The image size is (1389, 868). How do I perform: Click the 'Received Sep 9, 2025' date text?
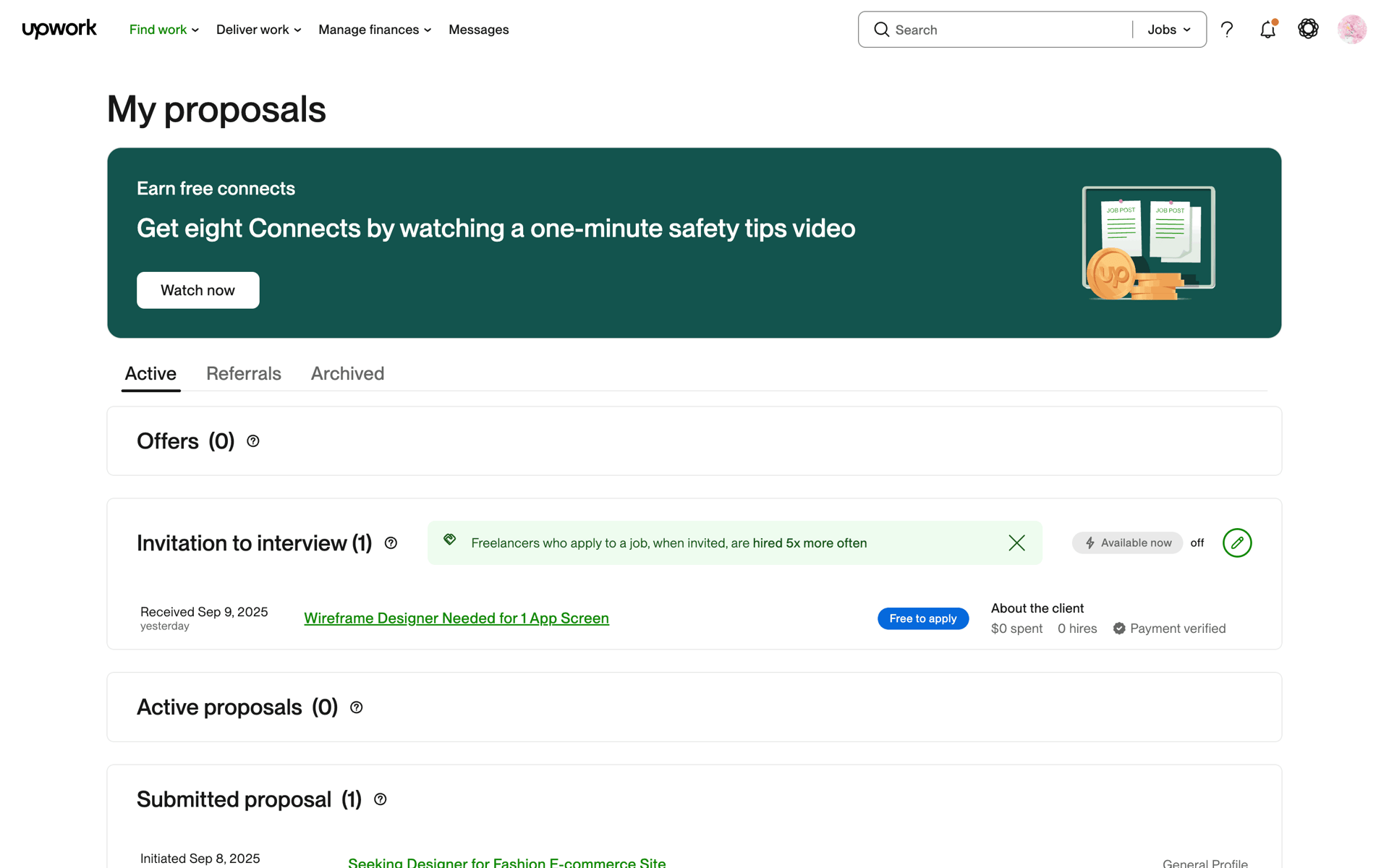coord(204,612)
